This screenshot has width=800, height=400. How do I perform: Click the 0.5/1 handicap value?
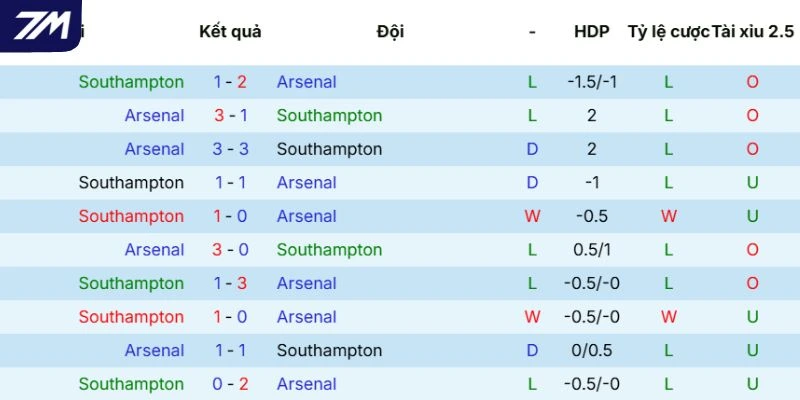coord(591,250)
